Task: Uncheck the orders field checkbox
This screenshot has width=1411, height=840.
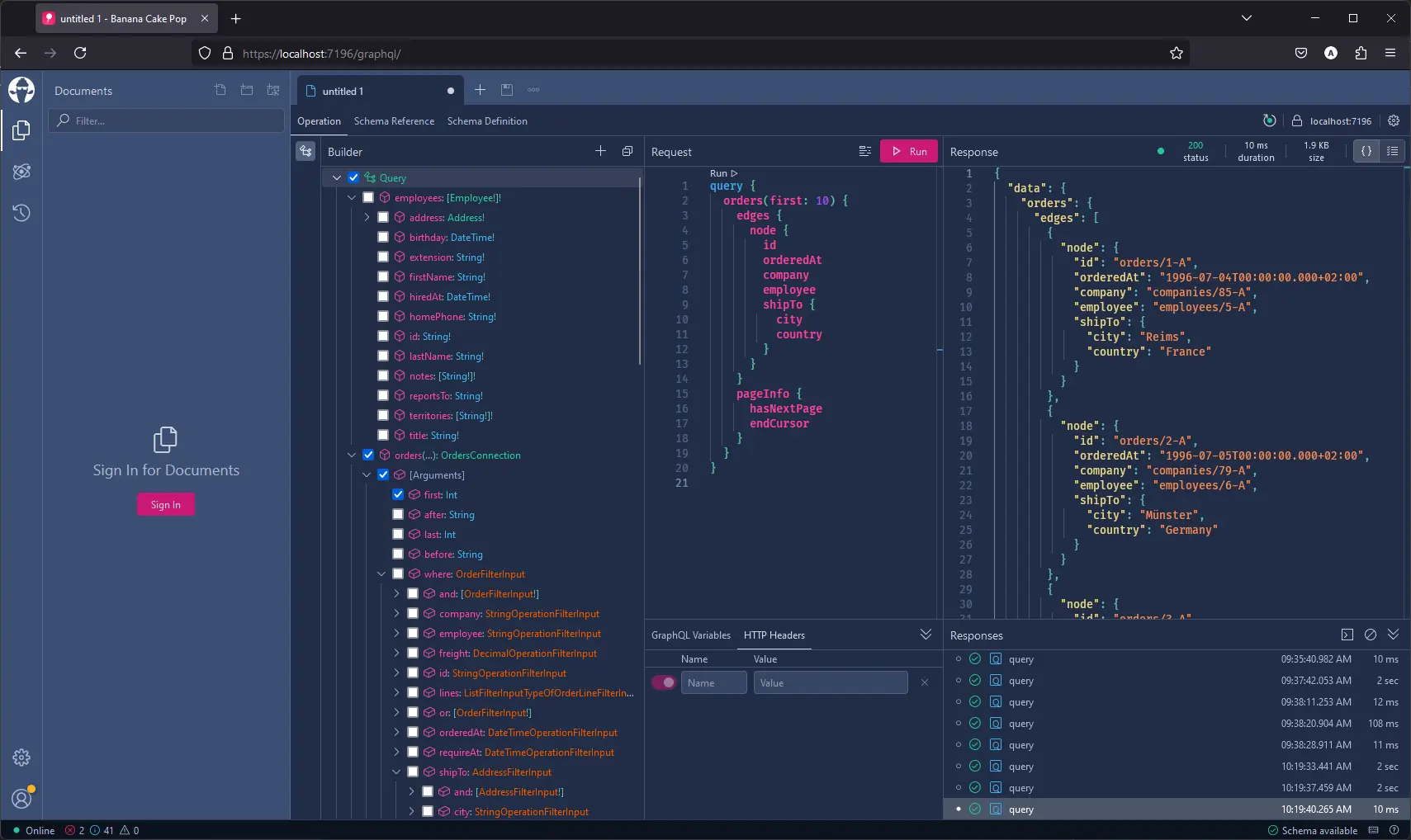Action: coord(368,455)
